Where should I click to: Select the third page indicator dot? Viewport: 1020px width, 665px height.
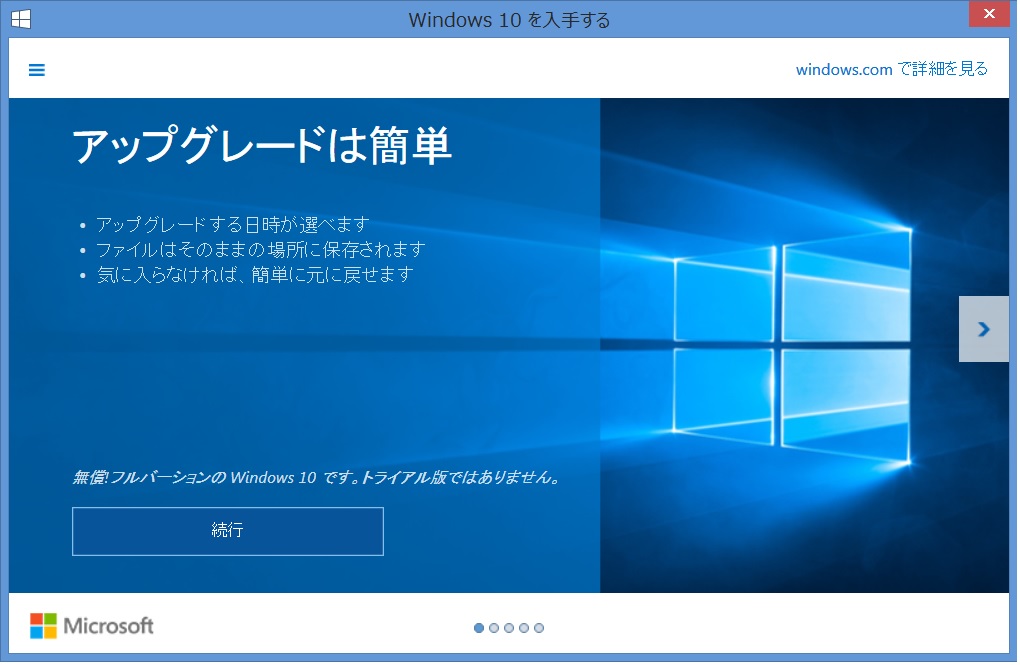tap(509, 628)
